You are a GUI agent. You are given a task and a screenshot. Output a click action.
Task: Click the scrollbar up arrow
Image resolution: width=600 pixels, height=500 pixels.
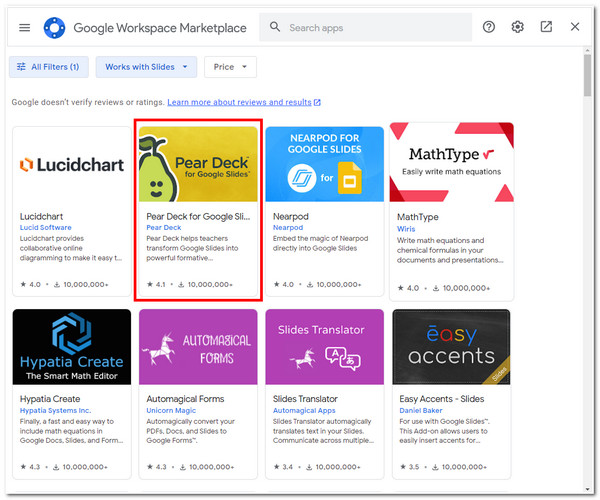click(x=587, y=50)
